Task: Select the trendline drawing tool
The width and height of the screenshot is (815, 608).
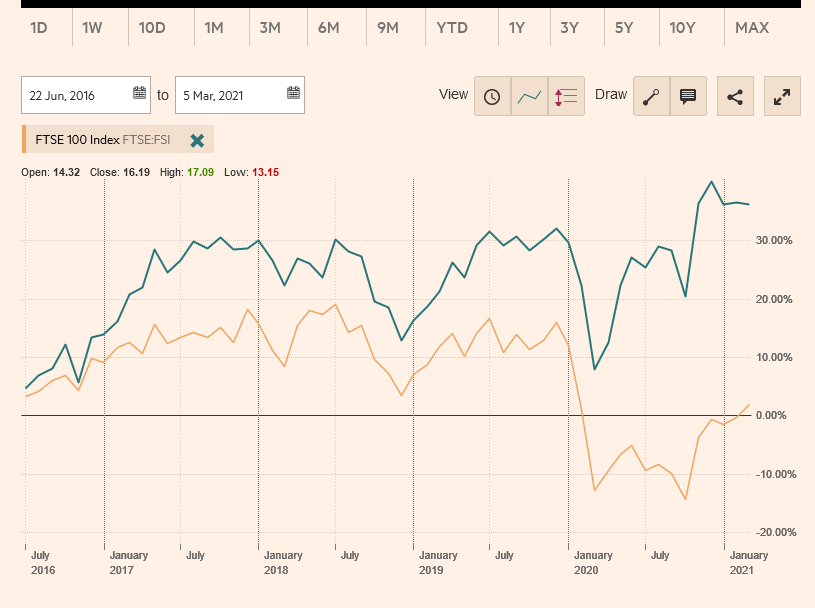Action: coord(651,95)
